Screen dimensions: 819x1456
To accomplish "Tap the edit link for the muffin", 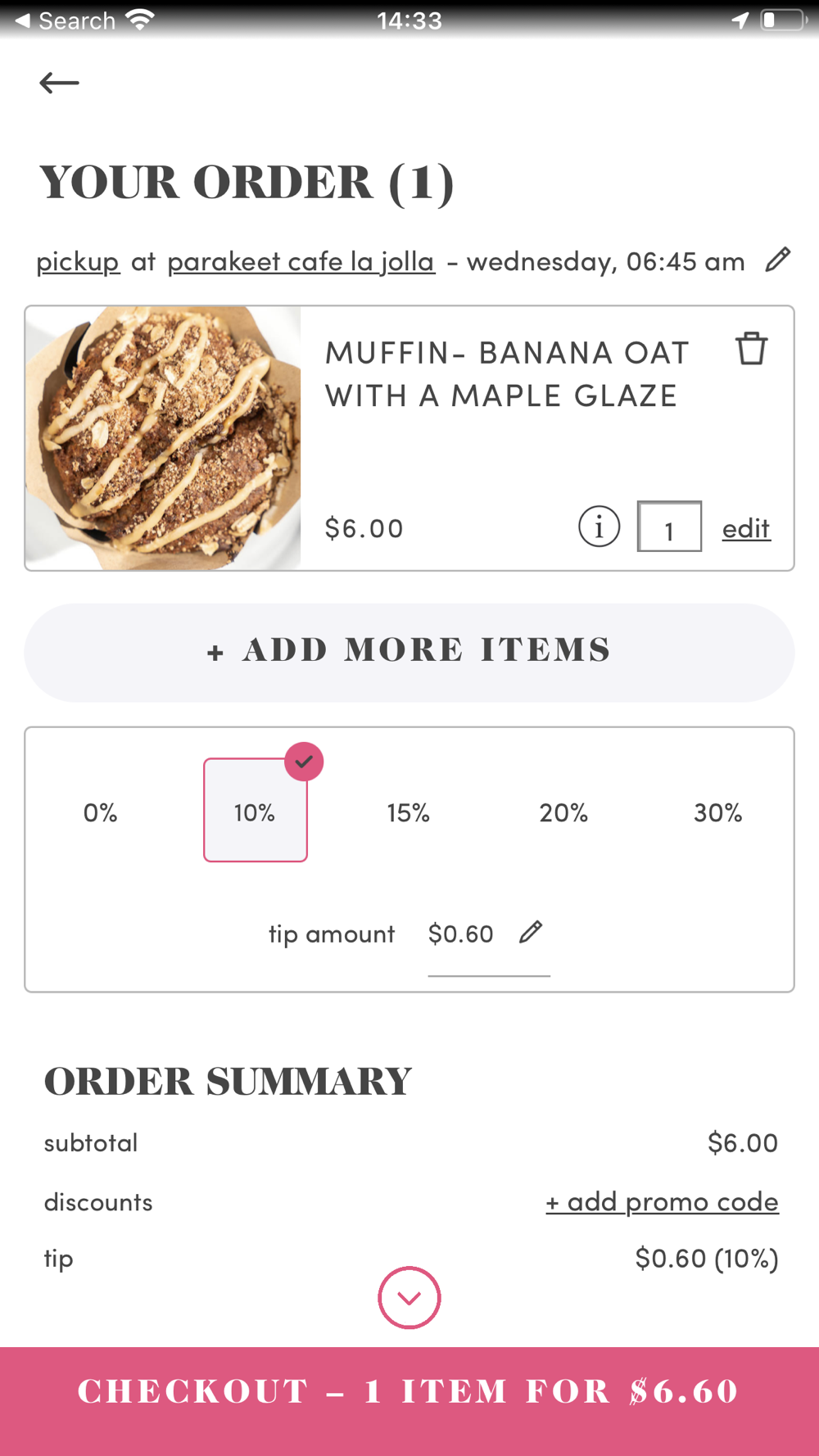I will (x=746, y=528).
